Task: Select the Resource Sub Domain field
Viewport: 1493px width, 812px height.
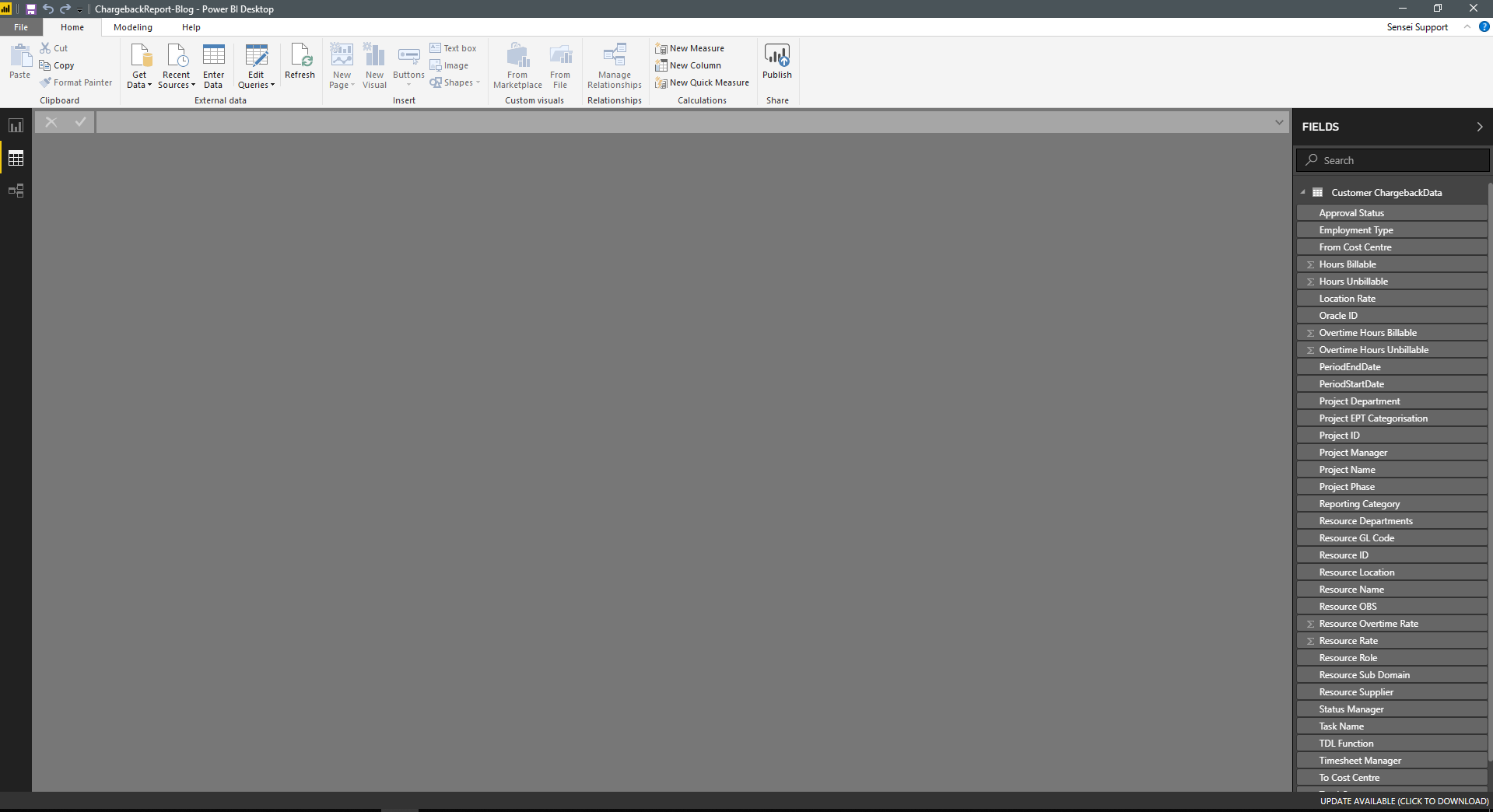Action: (1392, 675)
